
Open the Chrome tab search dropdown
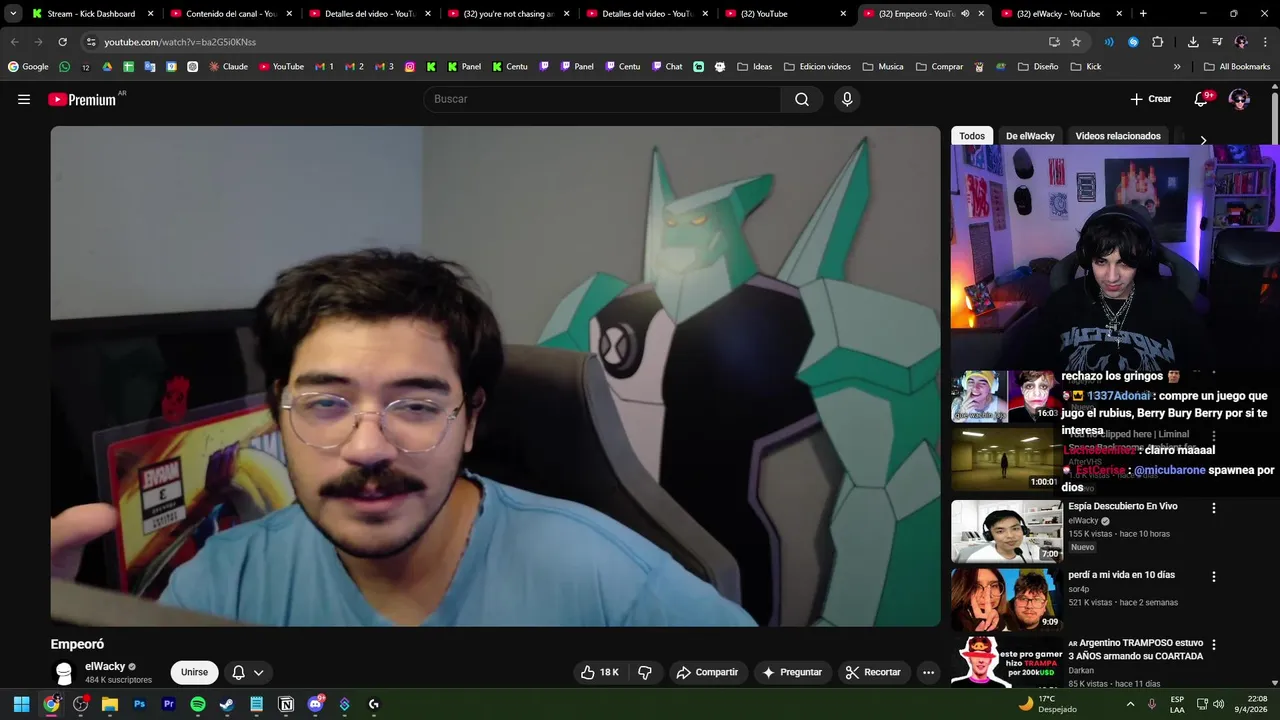point(13,14)
